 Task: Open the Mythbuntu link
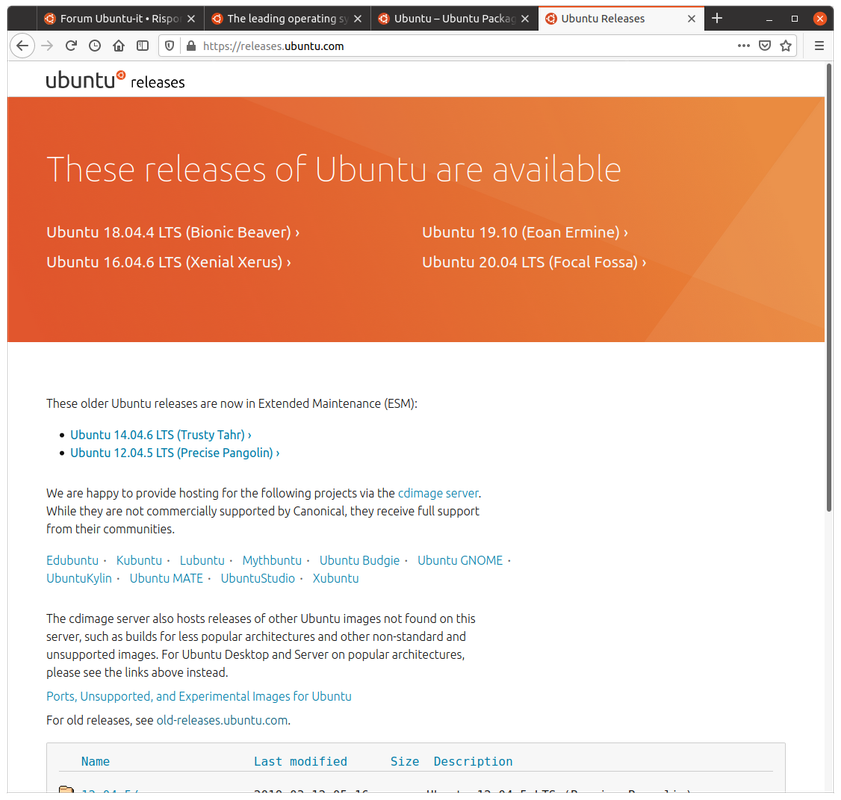[x=272, y=560]
